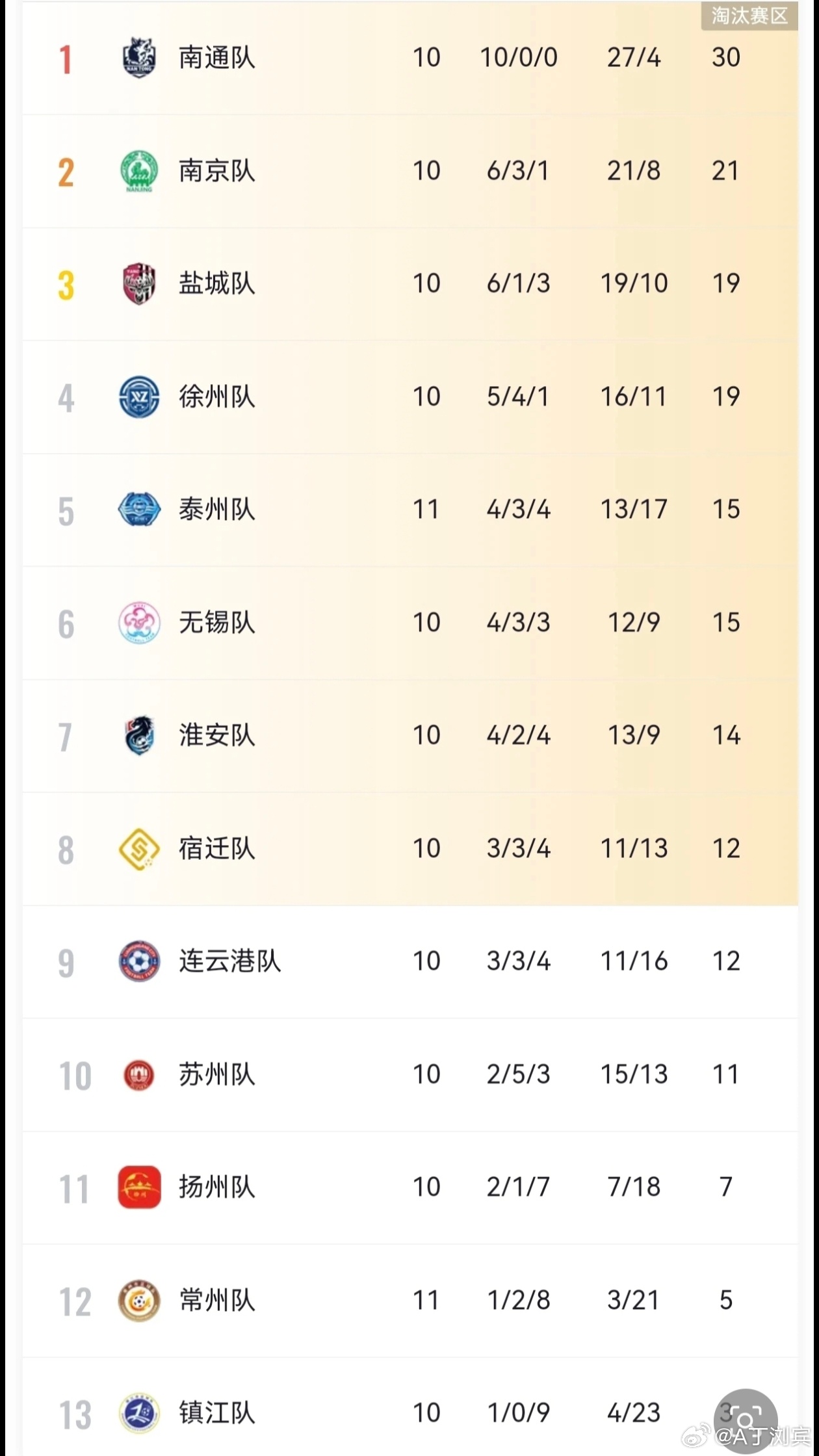The image size is (819, 1456).
Task: Select the 盐城队 shield badge
Action: 139,284
